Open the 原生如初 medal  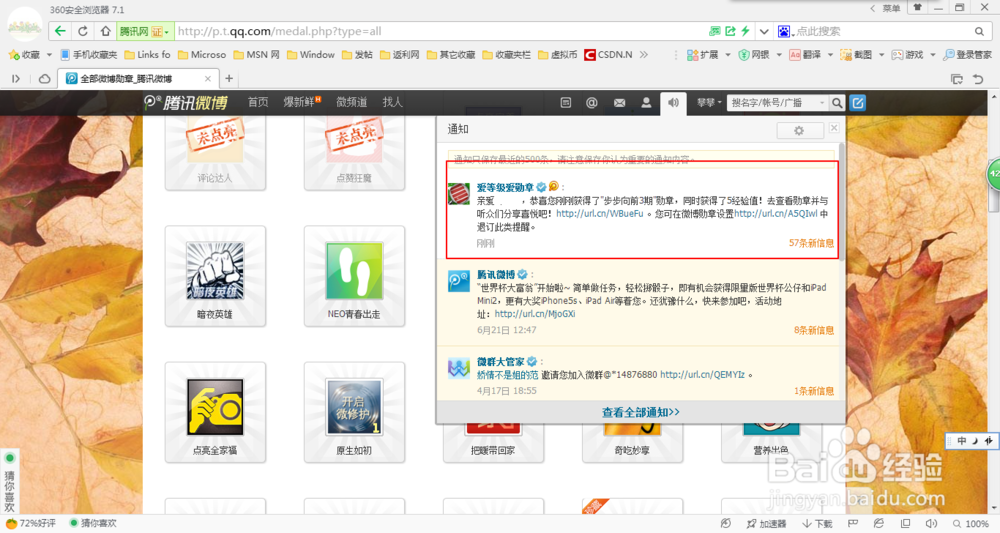[354, 412]
